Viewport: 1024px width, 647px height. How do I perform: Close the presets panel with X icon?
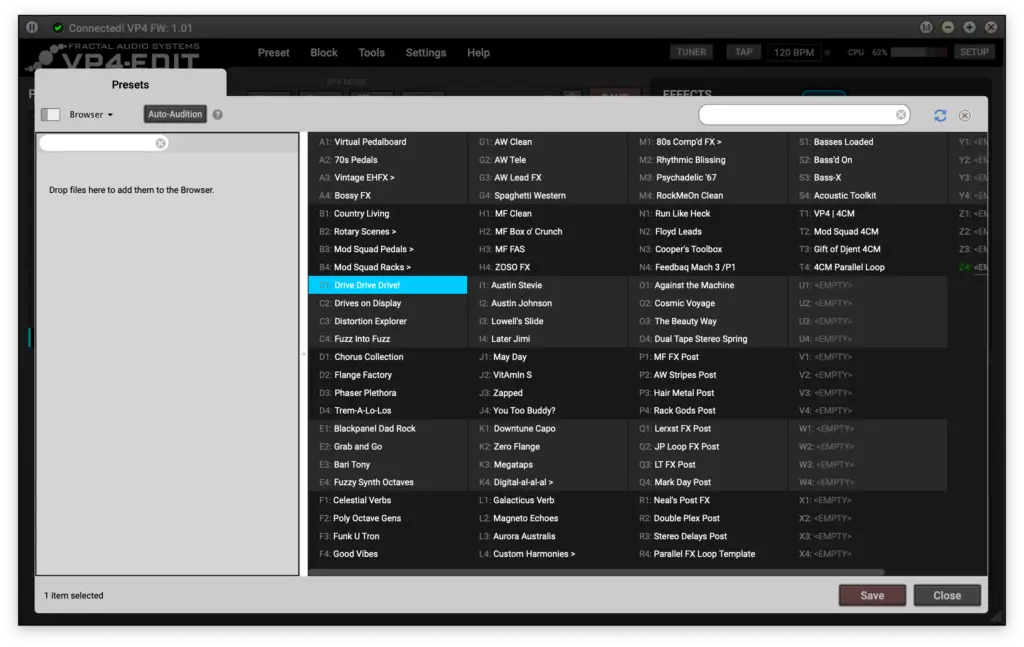pos(965,115)
